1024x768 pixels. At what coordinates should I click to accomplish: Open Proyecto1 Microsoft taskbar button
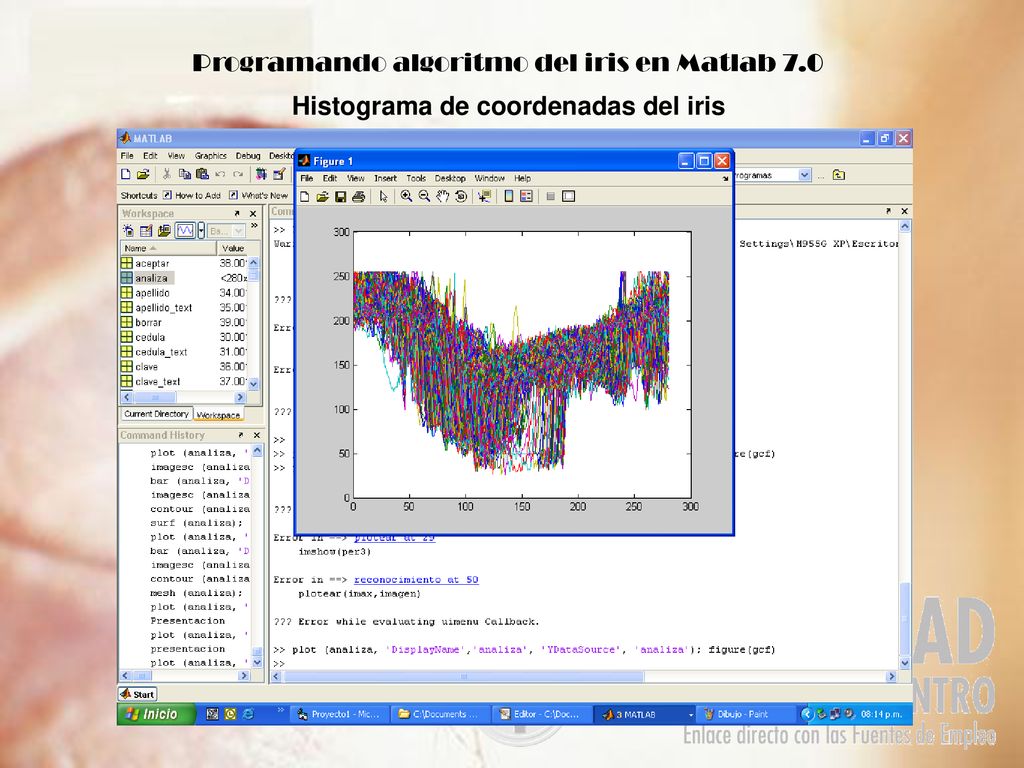(x=340, y=714)
